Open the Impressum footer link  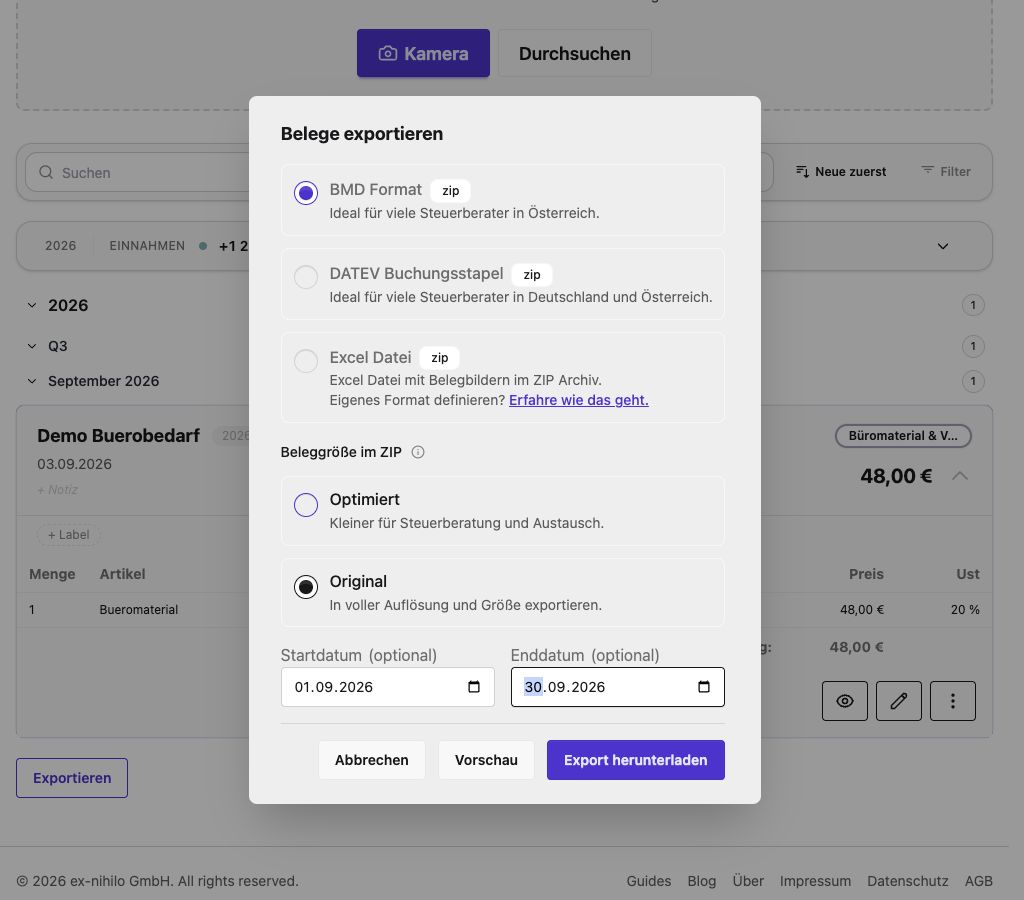click(815, 881)
